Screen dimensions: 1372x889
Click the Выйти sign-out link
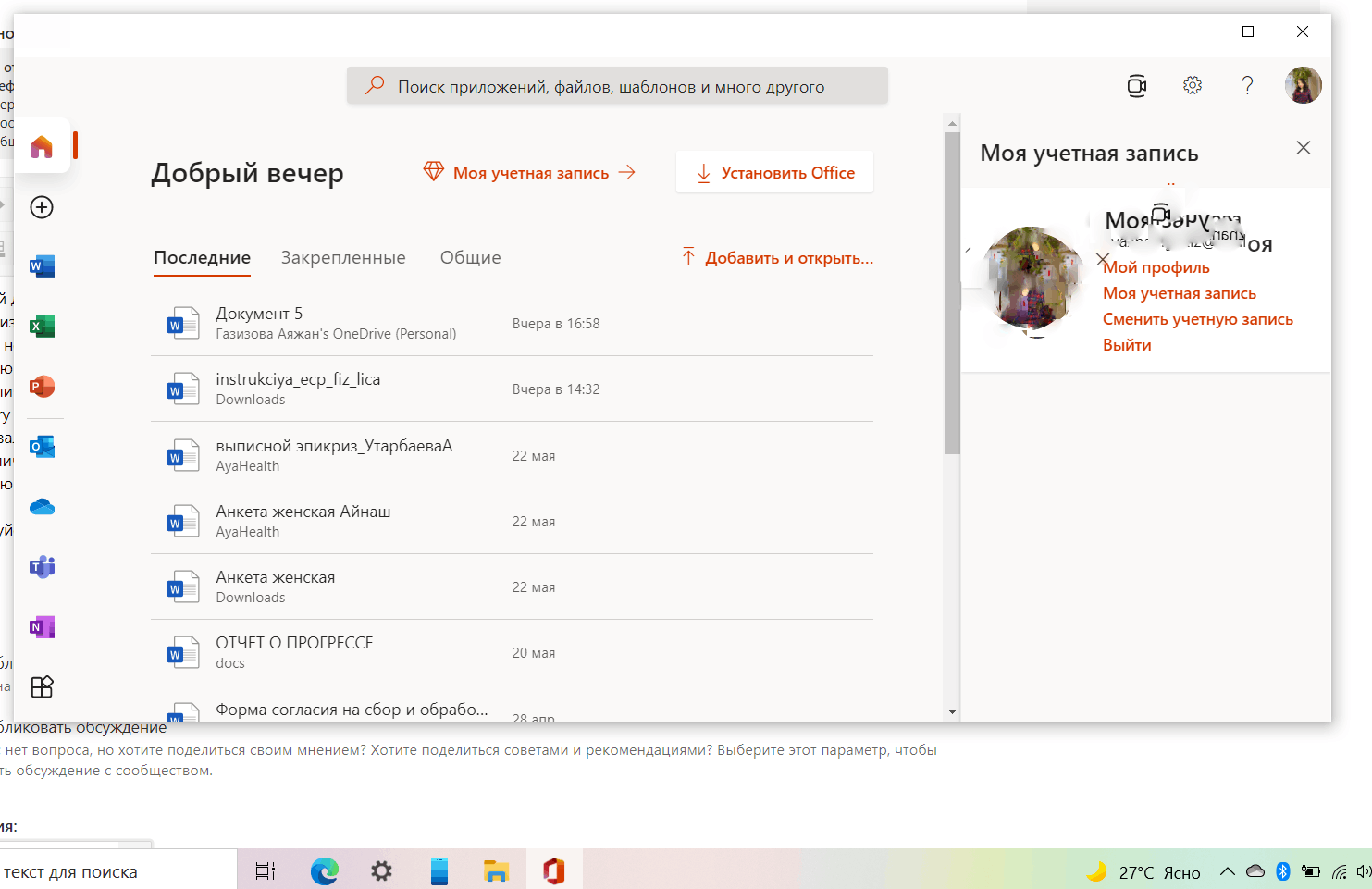click(x=1127, y=345)
